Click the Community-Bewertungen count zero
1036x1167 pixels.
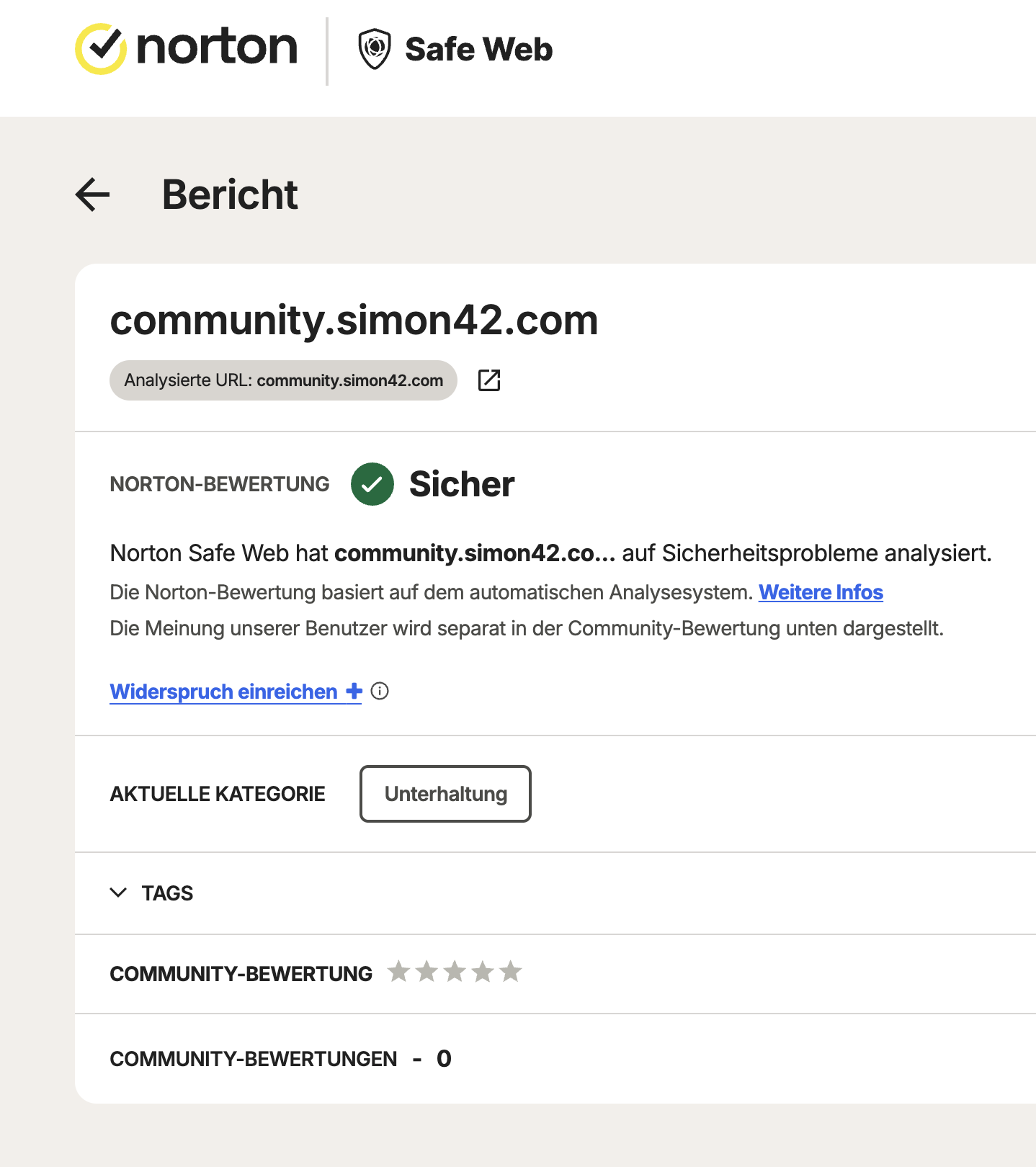(444, 1058)
